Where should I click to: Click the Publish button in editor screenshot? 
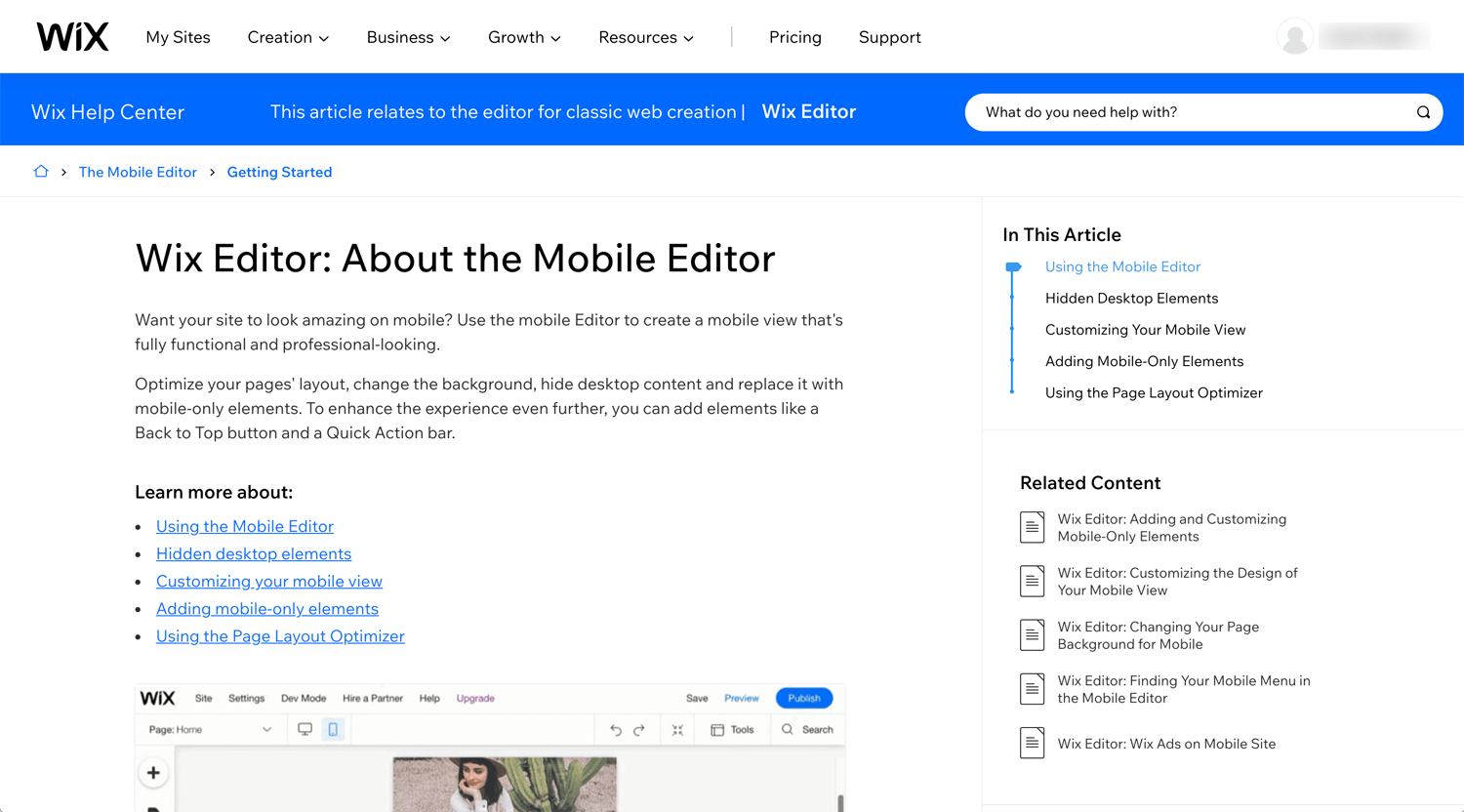point(804,698)
